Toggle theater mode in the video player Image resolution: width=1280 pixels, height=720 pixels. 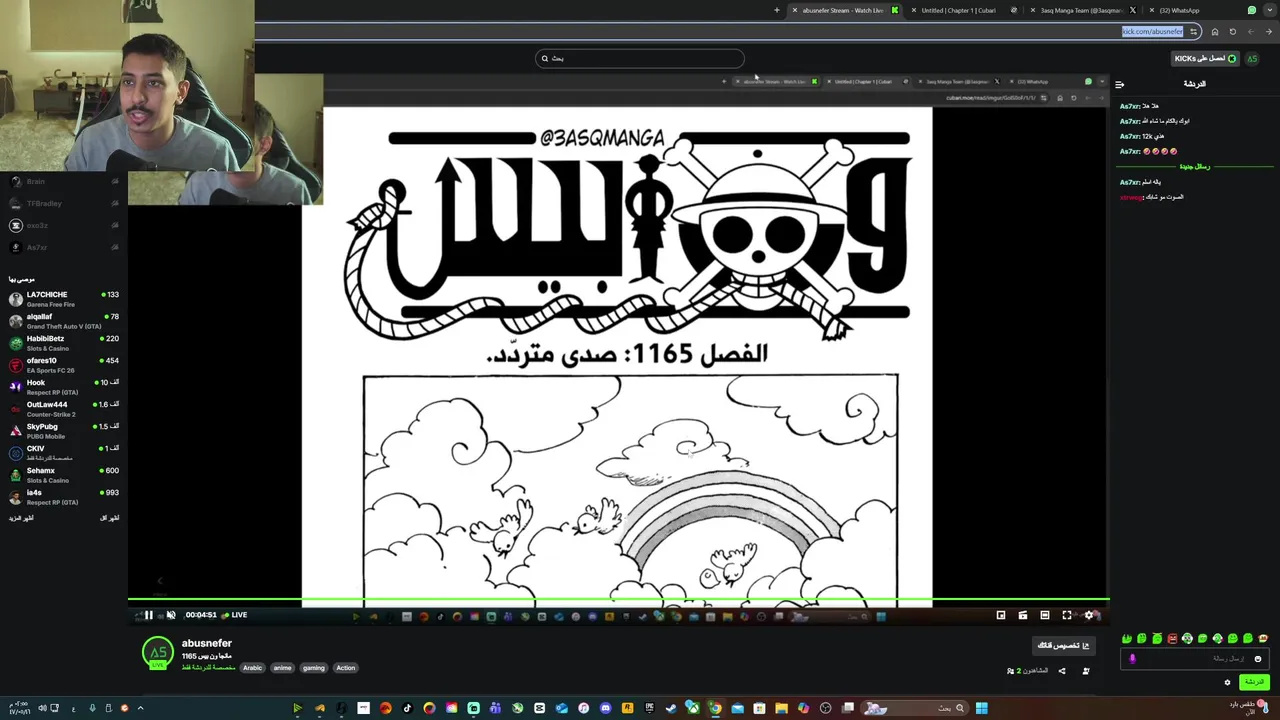[1045, 615]
